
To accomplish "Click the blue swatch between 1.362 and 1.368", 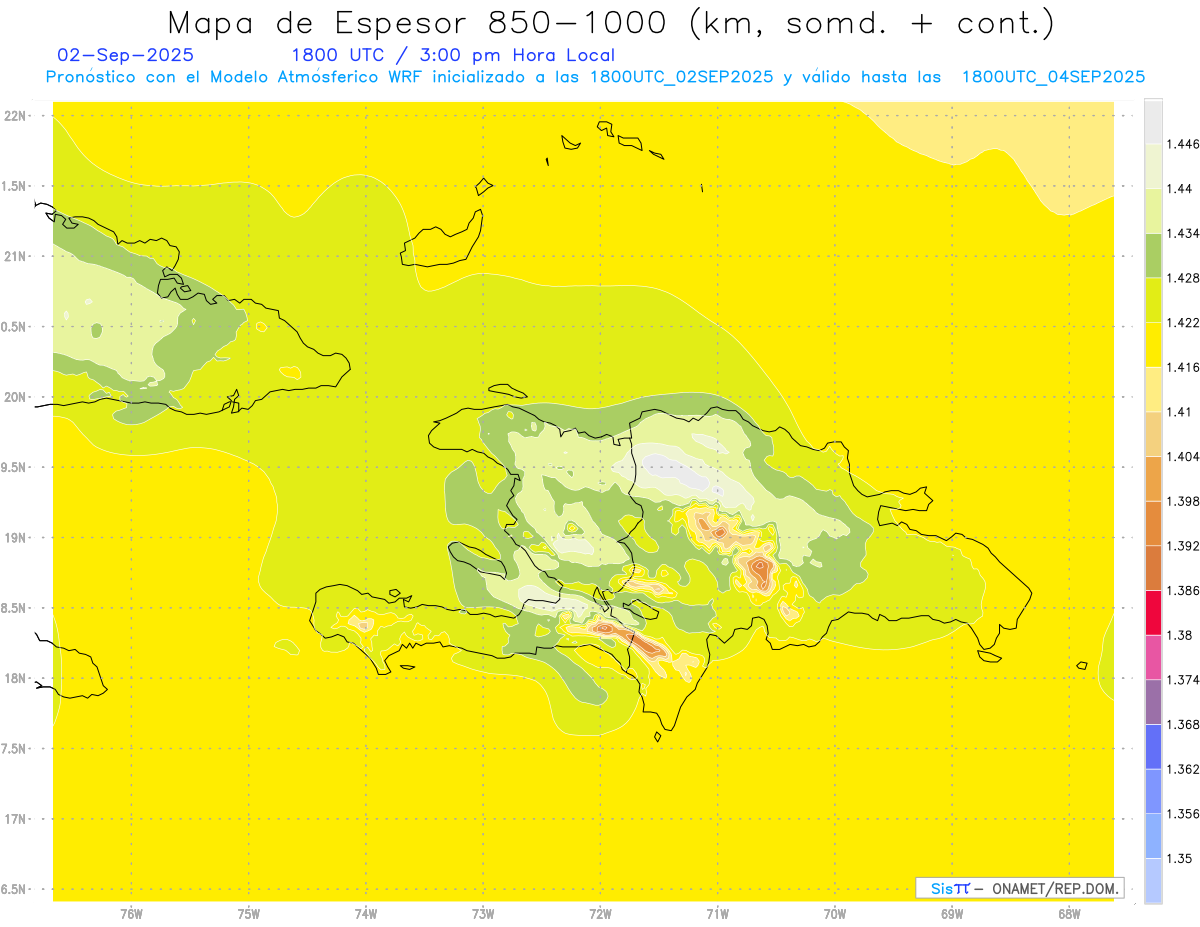I will (x=1153, y=747).
